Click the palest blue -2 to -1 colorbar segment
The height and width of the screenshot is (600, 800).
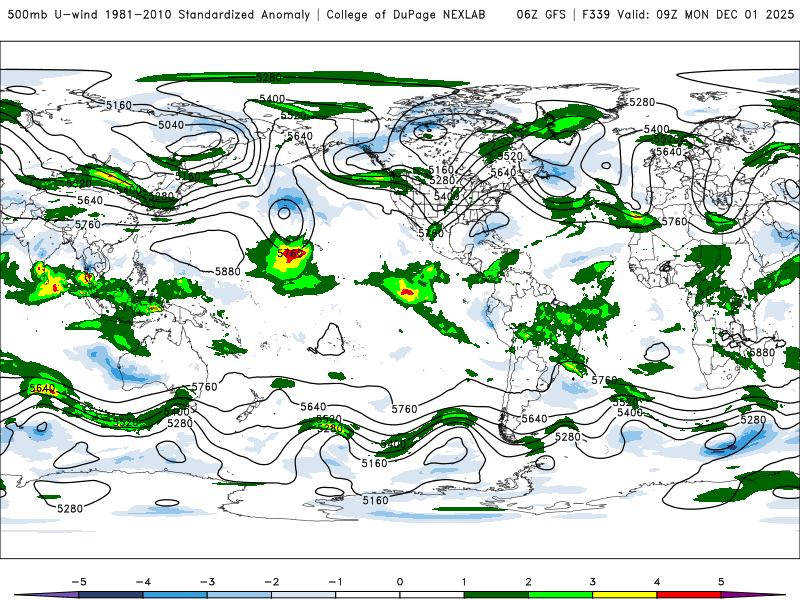304,595
